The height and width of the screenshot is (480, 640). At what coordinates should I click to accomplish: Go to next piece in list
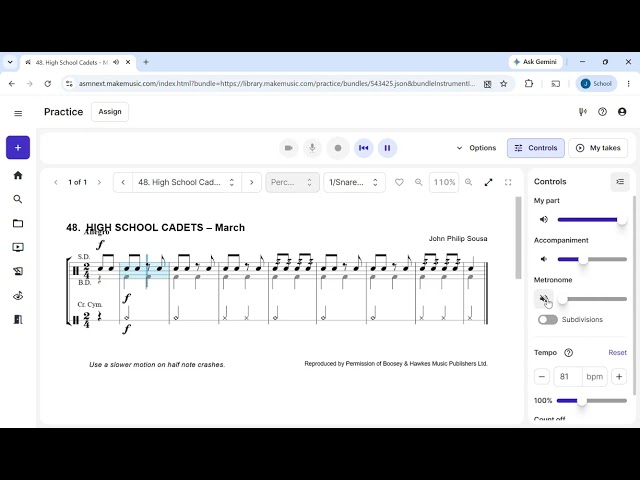[x=251, y=182]
